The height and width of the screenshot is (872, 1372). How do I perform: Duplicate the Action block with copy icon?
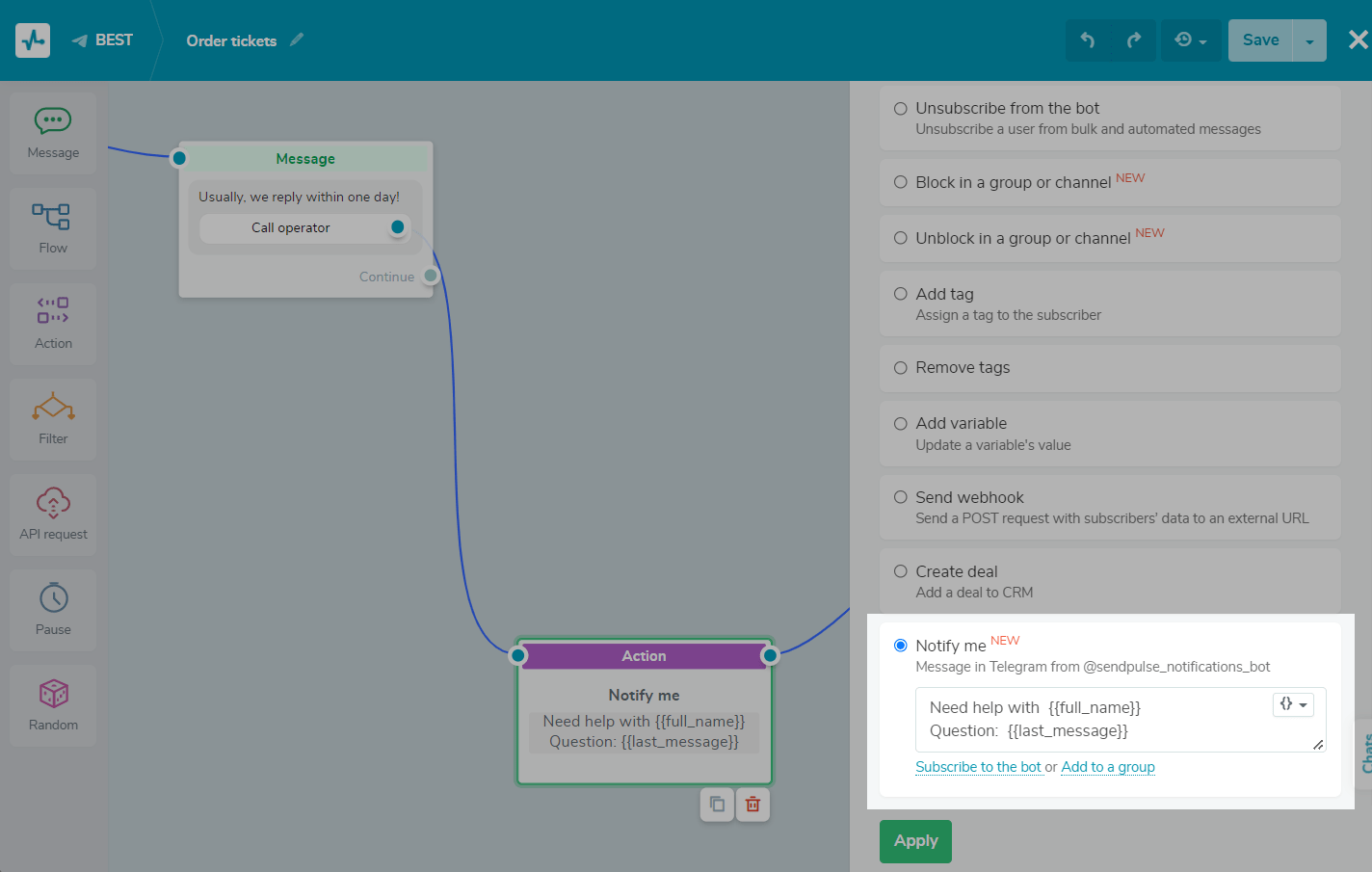click(x=717, y=804)
